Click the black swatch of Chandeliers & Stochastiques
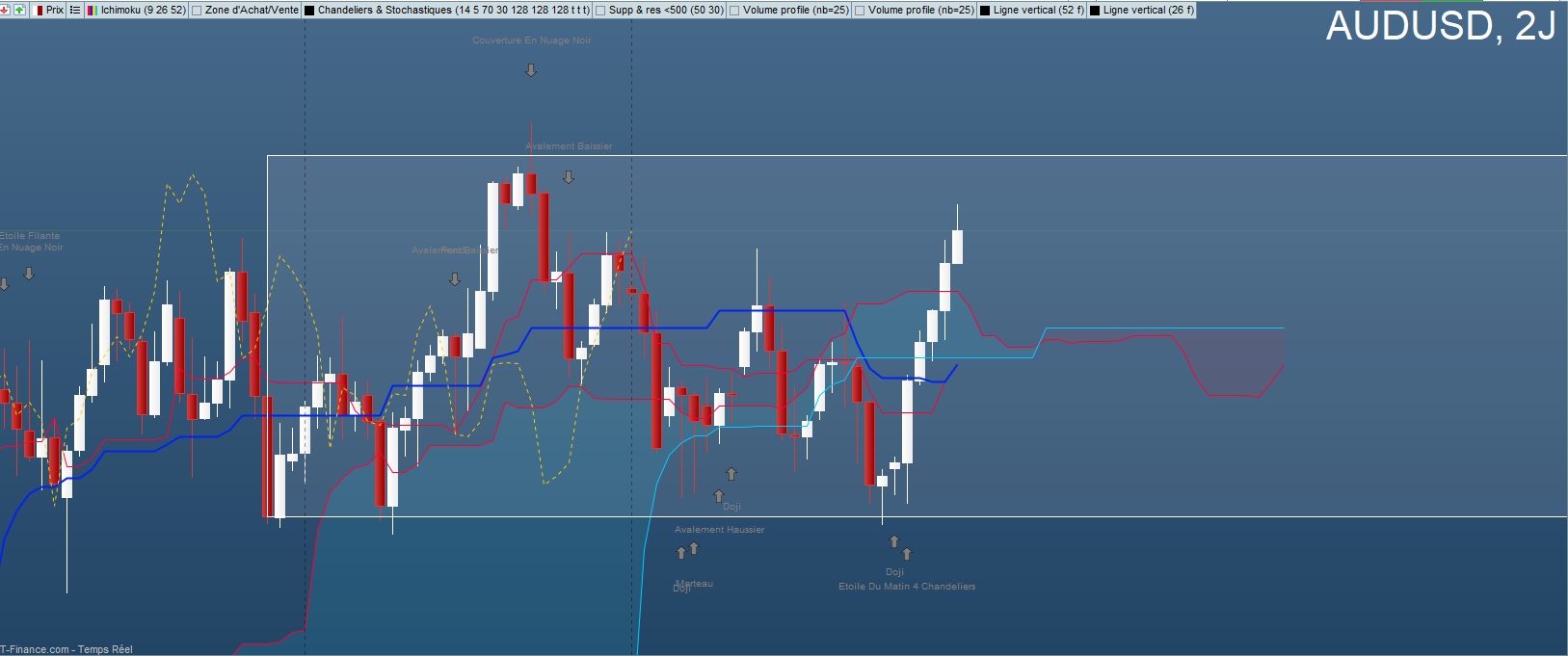The image size is (1568, 656). click(x=309, y=10)
